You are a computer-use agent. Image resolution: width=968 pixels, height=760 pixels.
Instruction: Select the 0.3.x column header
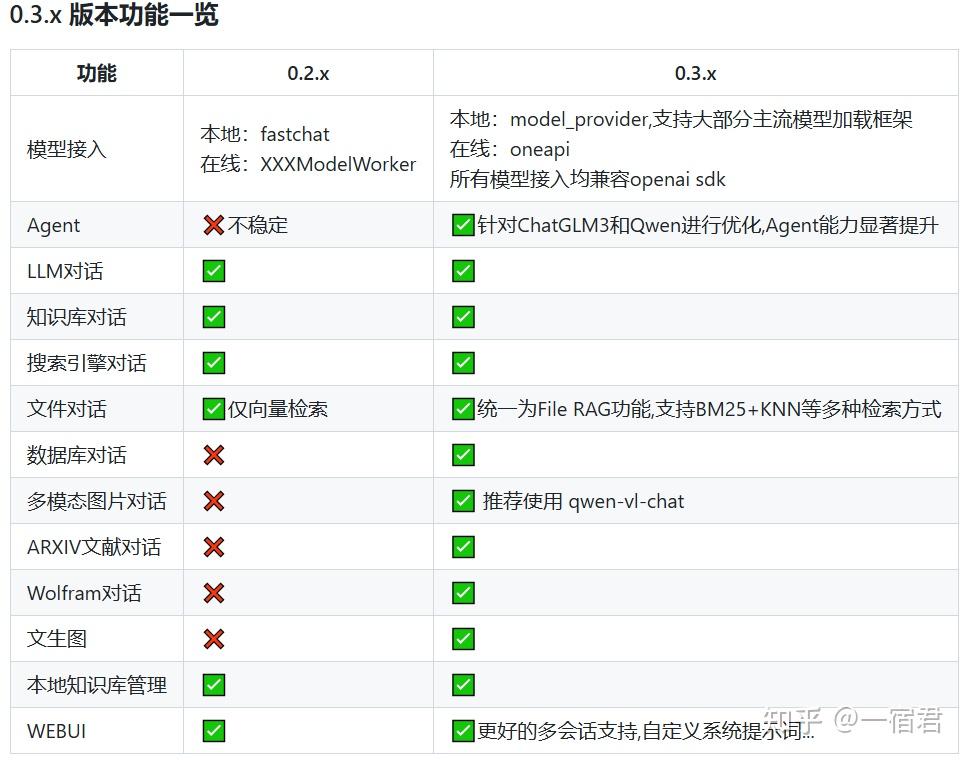click(694, 72)
